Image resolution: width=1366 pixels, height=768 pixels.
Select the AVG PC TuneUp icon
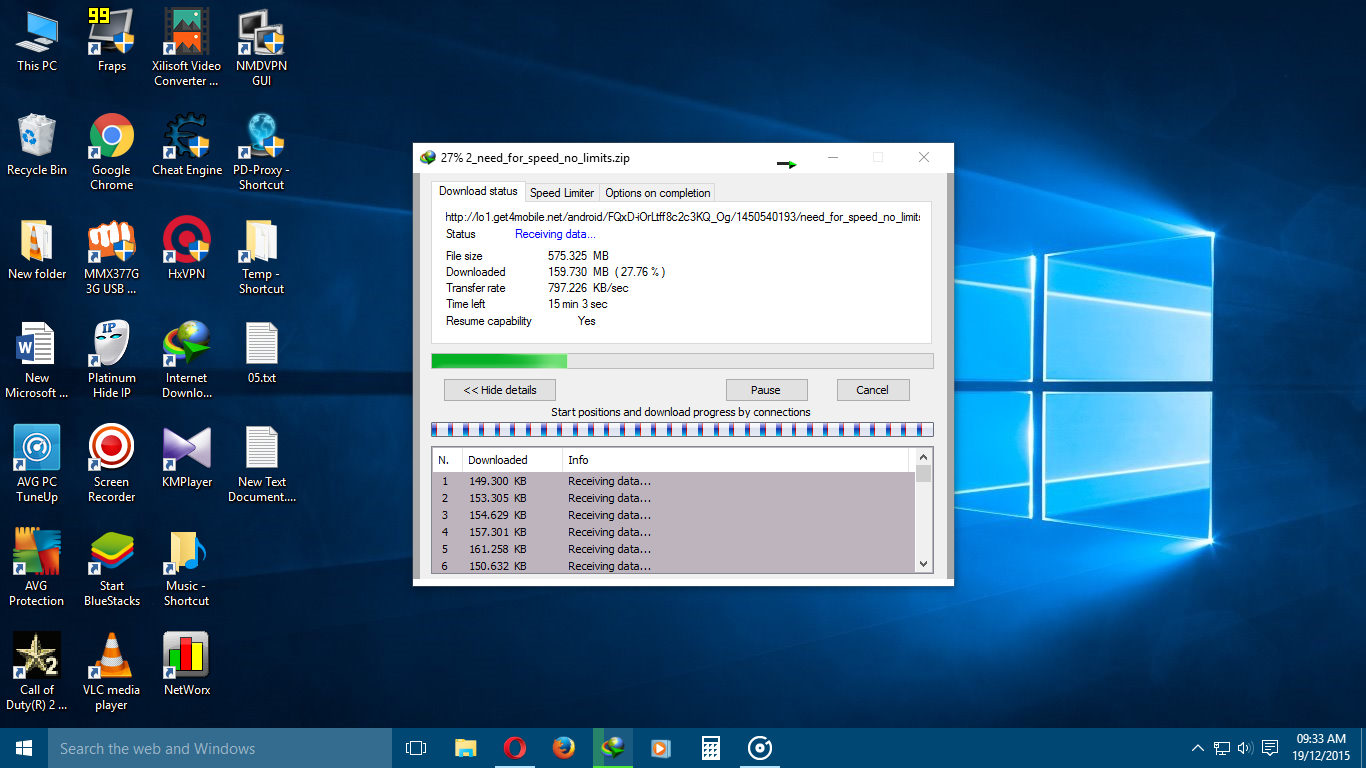pyautogui.click(x=37, y=464)
